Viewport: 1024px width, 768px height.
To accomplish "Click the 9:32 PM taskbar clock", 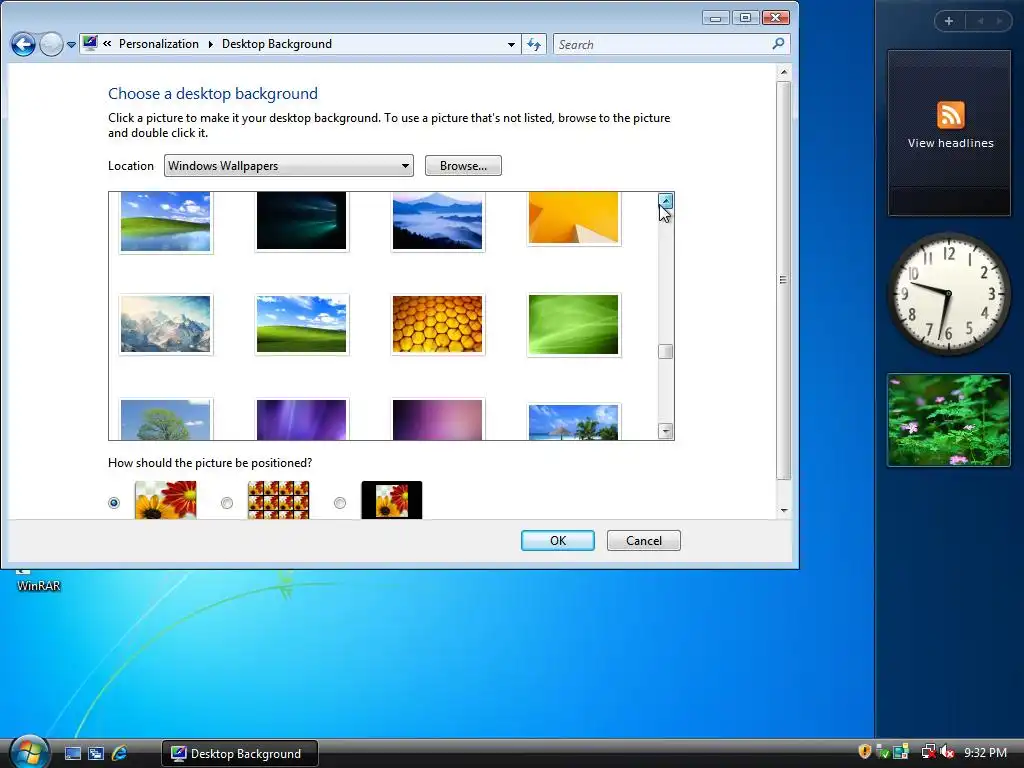I will point(985,753).
